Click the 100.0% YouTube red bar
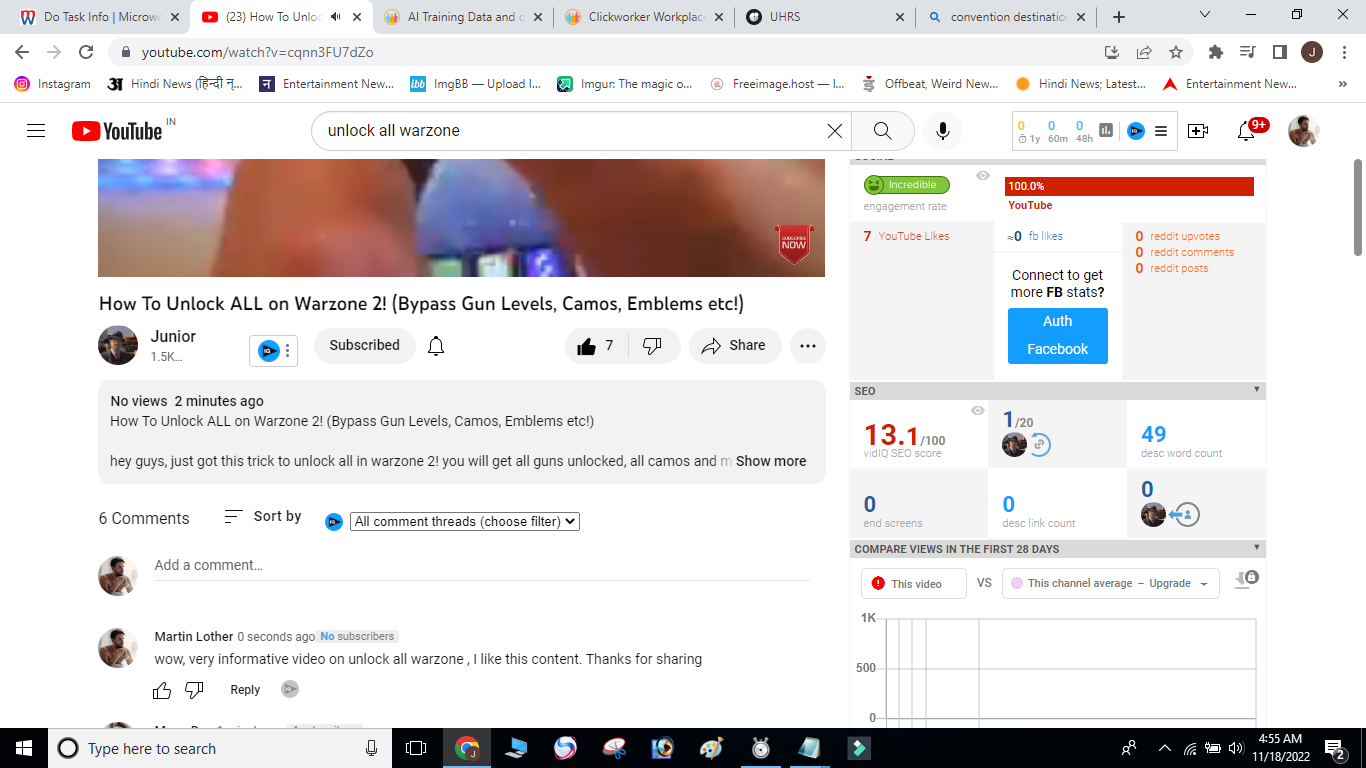The height and width of the screenshot is (768, 1366). 1129,186
